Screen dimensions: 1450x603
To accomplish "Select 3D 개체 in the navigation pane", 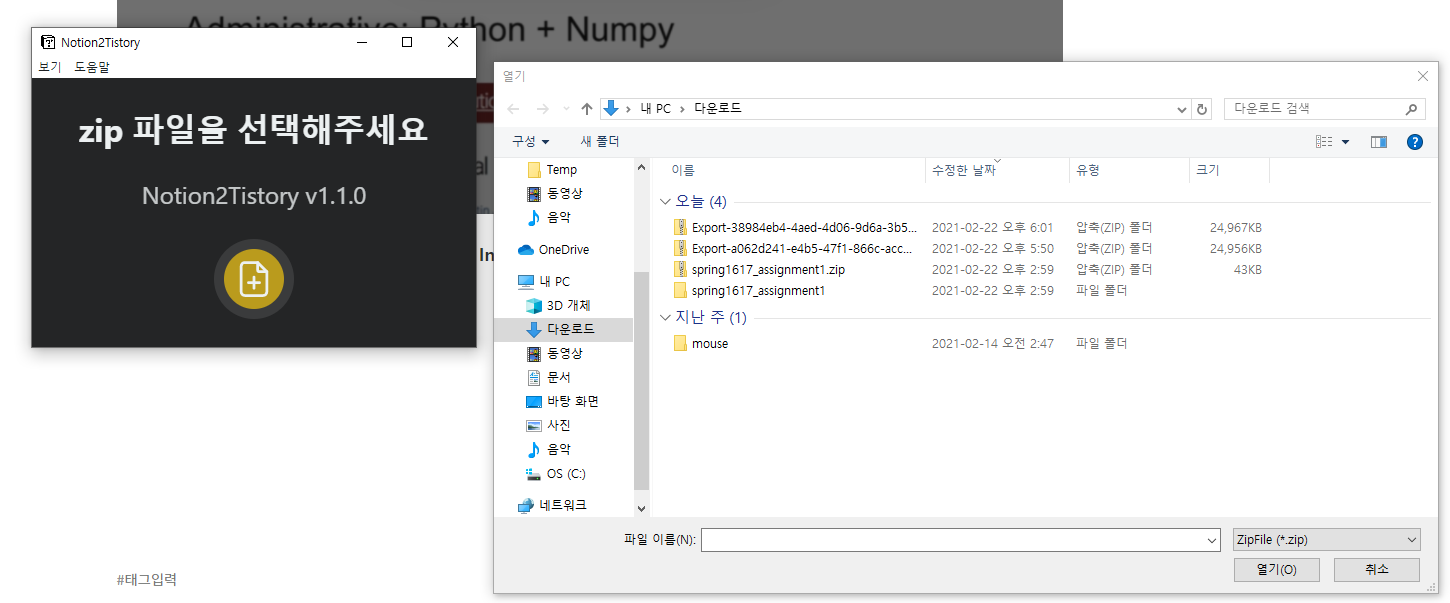I will click(x=570, y=306).
